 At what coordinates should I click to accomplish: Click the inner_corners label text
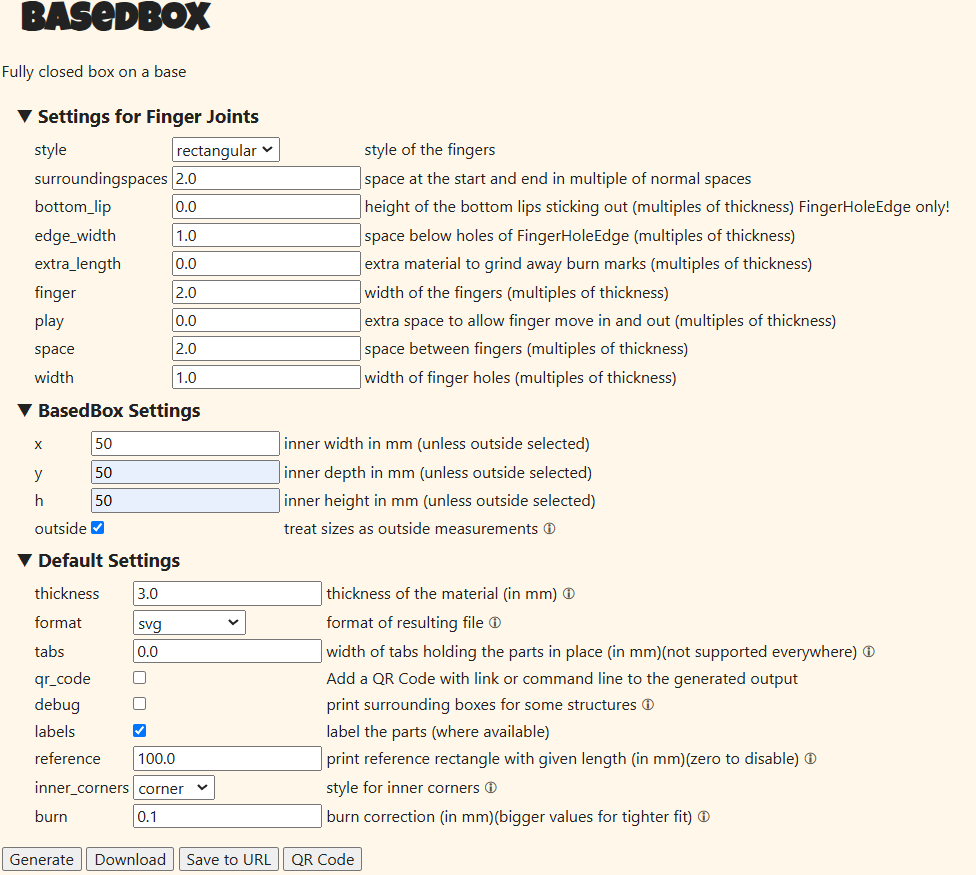82,788
